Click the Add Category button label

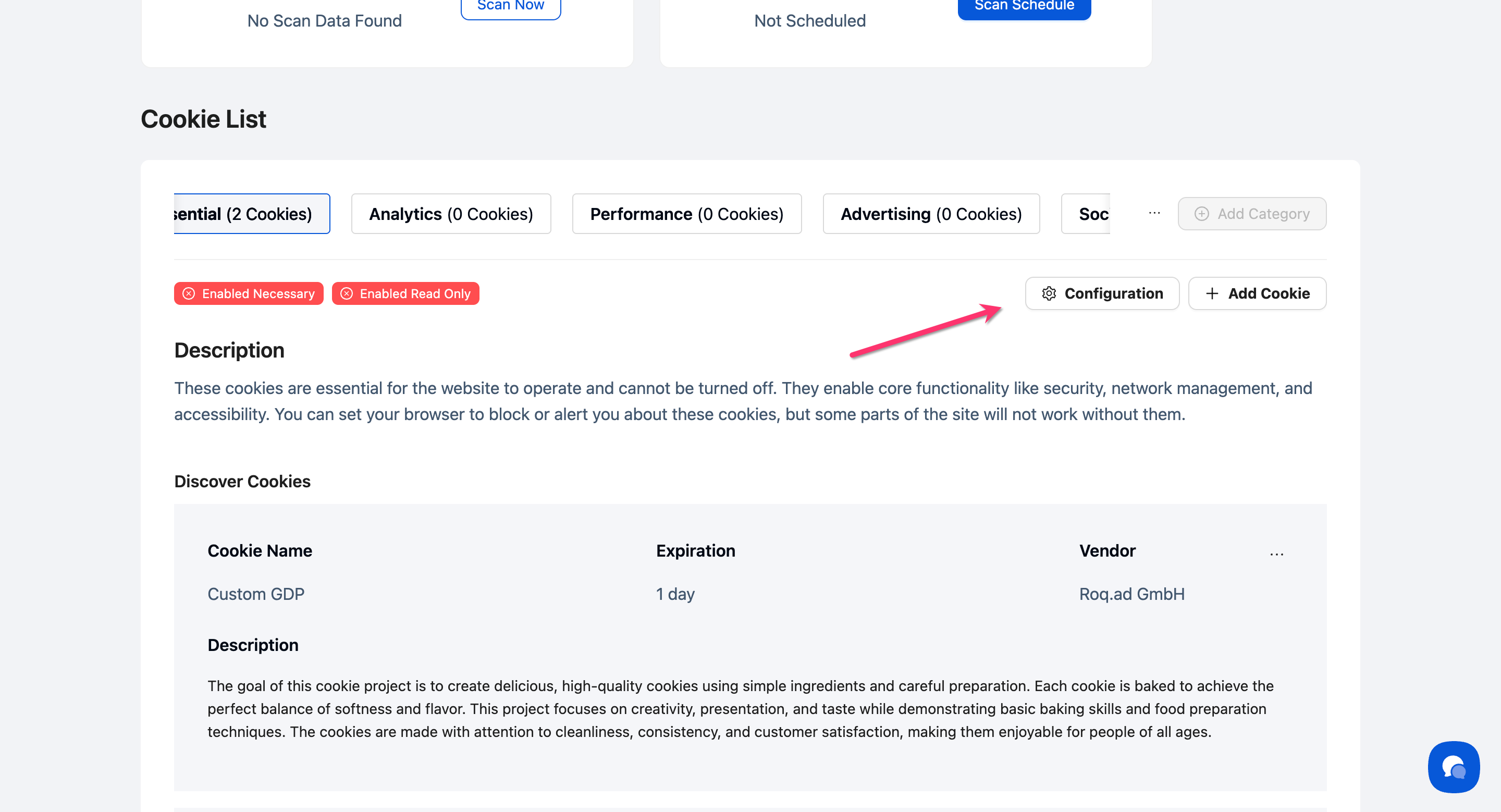pyautogui.click(x=1263, y=214)
